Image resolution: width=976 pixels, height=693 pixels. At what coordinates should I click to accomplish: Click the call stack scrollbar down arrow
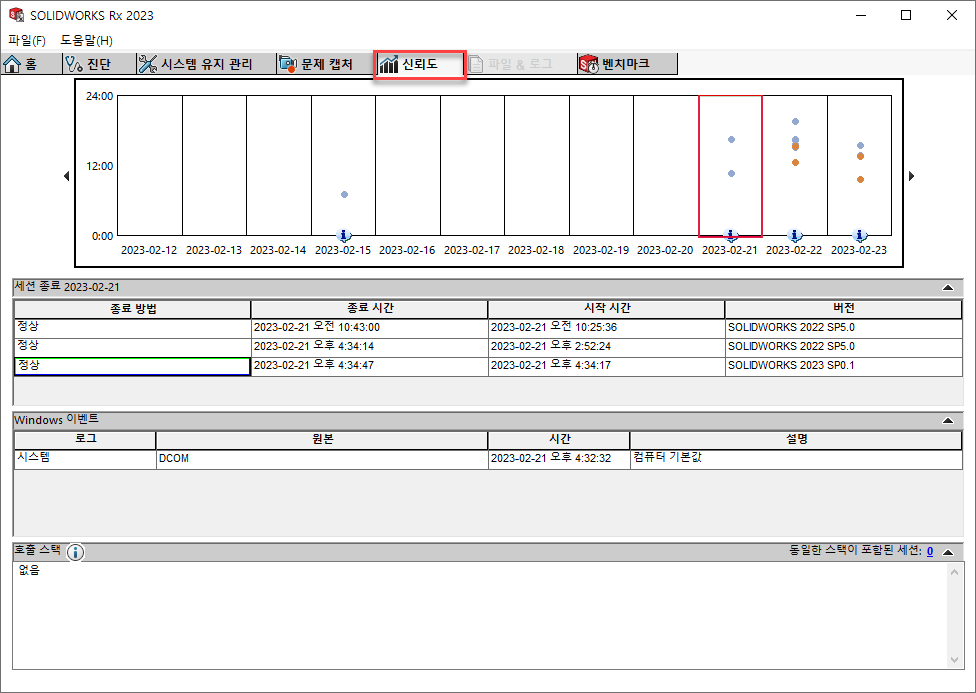click(955, 660)
